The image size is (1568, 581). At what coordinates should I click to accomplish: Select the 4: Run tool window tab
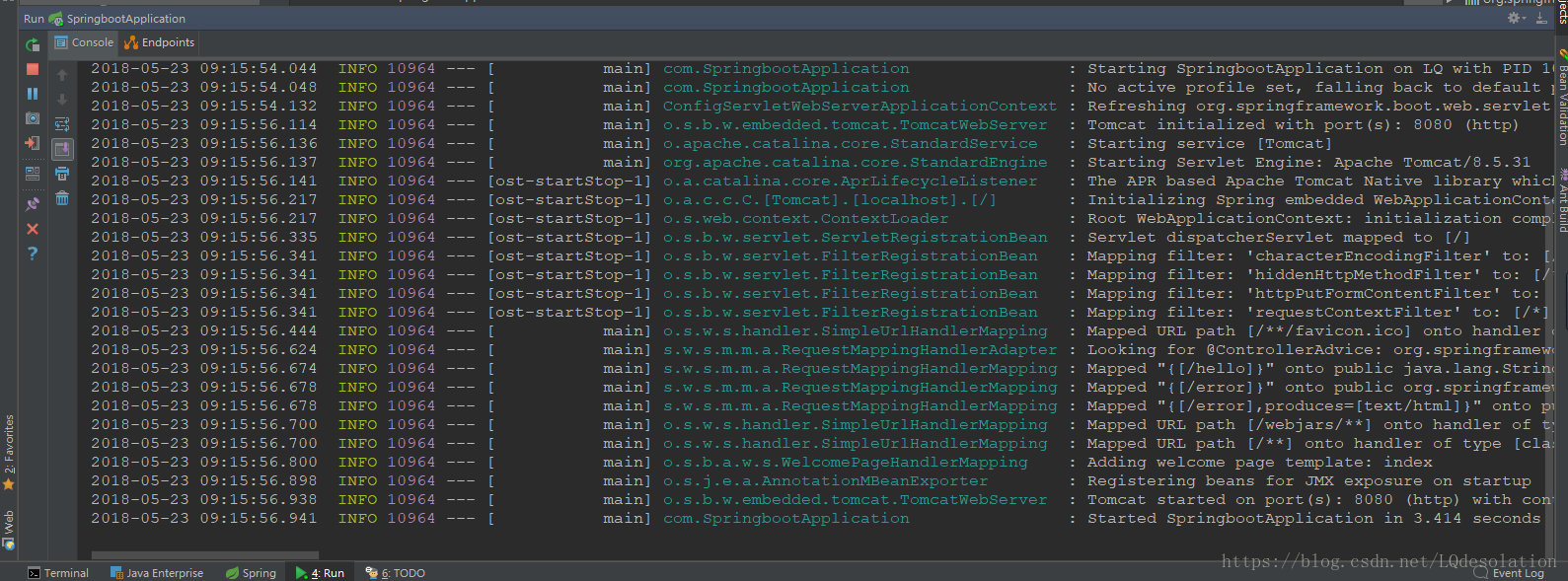coord(320,573)
